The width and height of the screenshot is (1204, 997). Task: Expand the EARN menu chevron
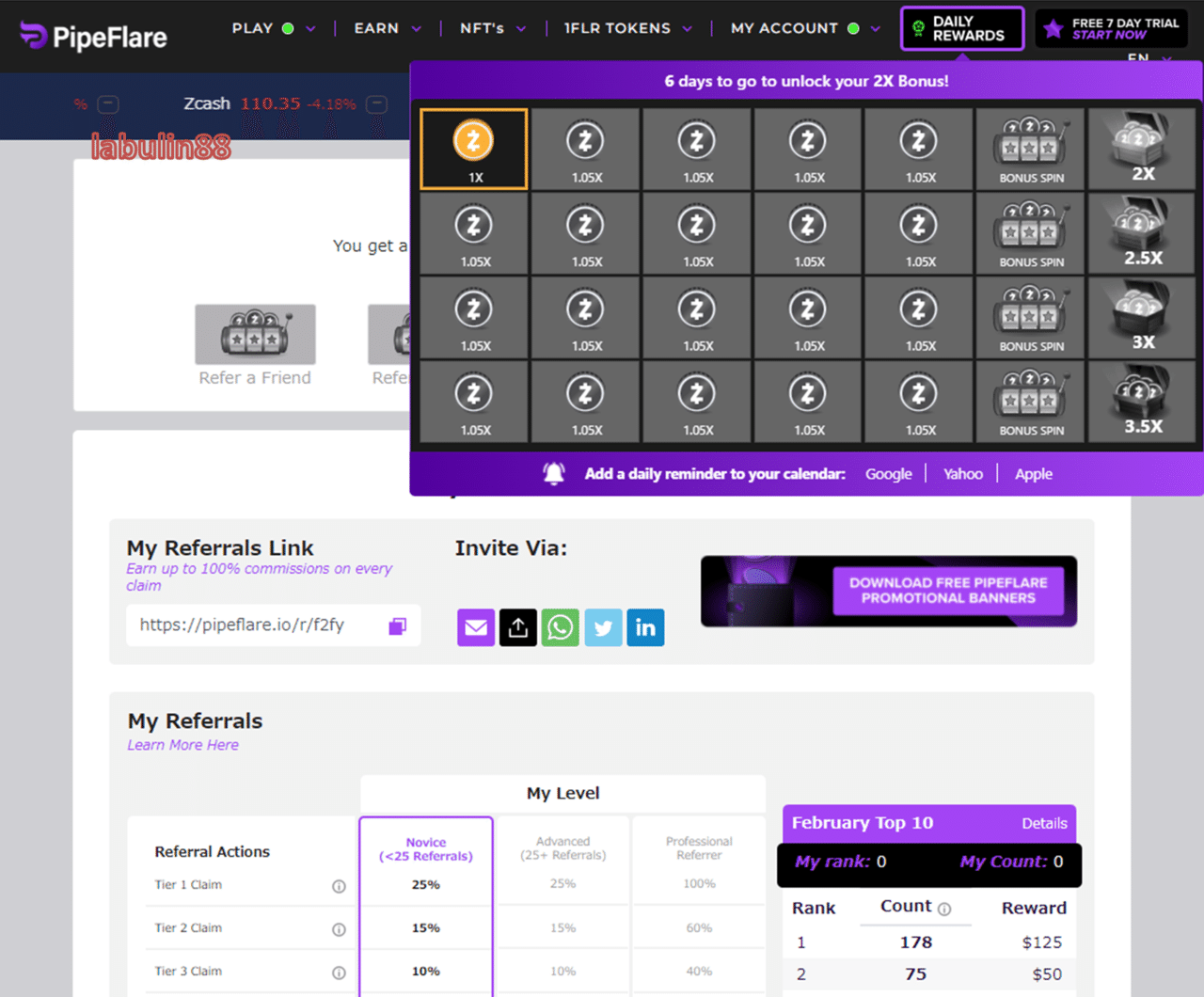(x=416, y=29)
